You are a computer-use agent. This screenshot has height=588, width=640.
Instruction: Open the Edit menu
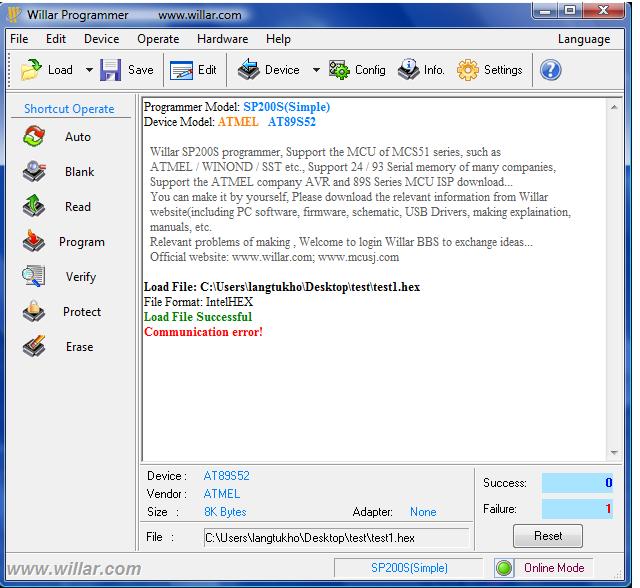click(56, 39)
